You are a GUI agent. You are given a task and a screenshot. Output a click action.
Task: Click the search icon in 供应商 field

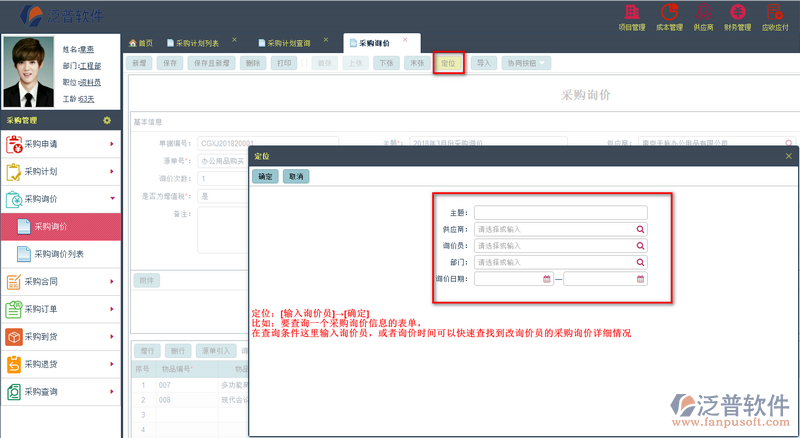tap(640, 229)
